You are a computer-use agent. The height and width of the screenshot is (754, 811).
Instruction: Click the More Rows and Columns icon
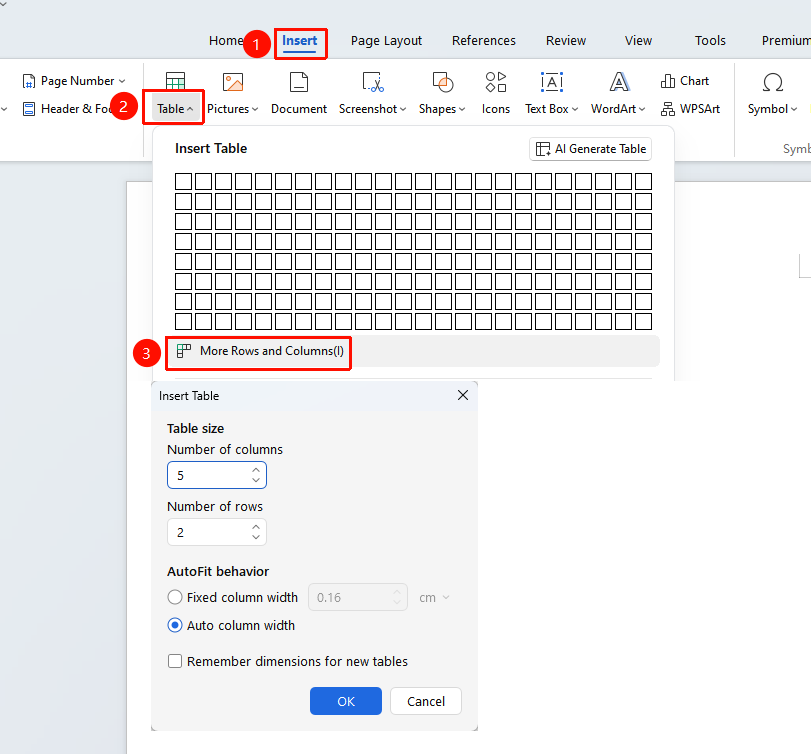(184, 351)
